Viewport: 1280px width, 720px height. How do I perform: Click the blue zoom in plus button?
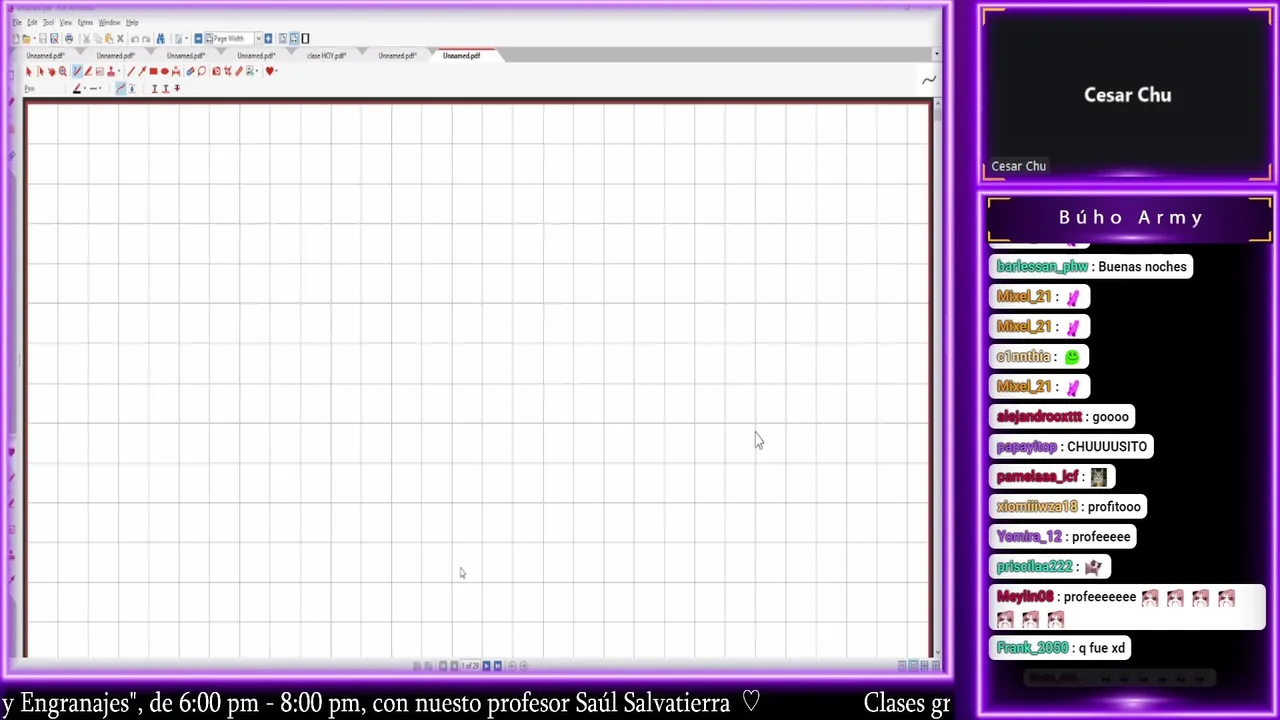click(268, 39)
